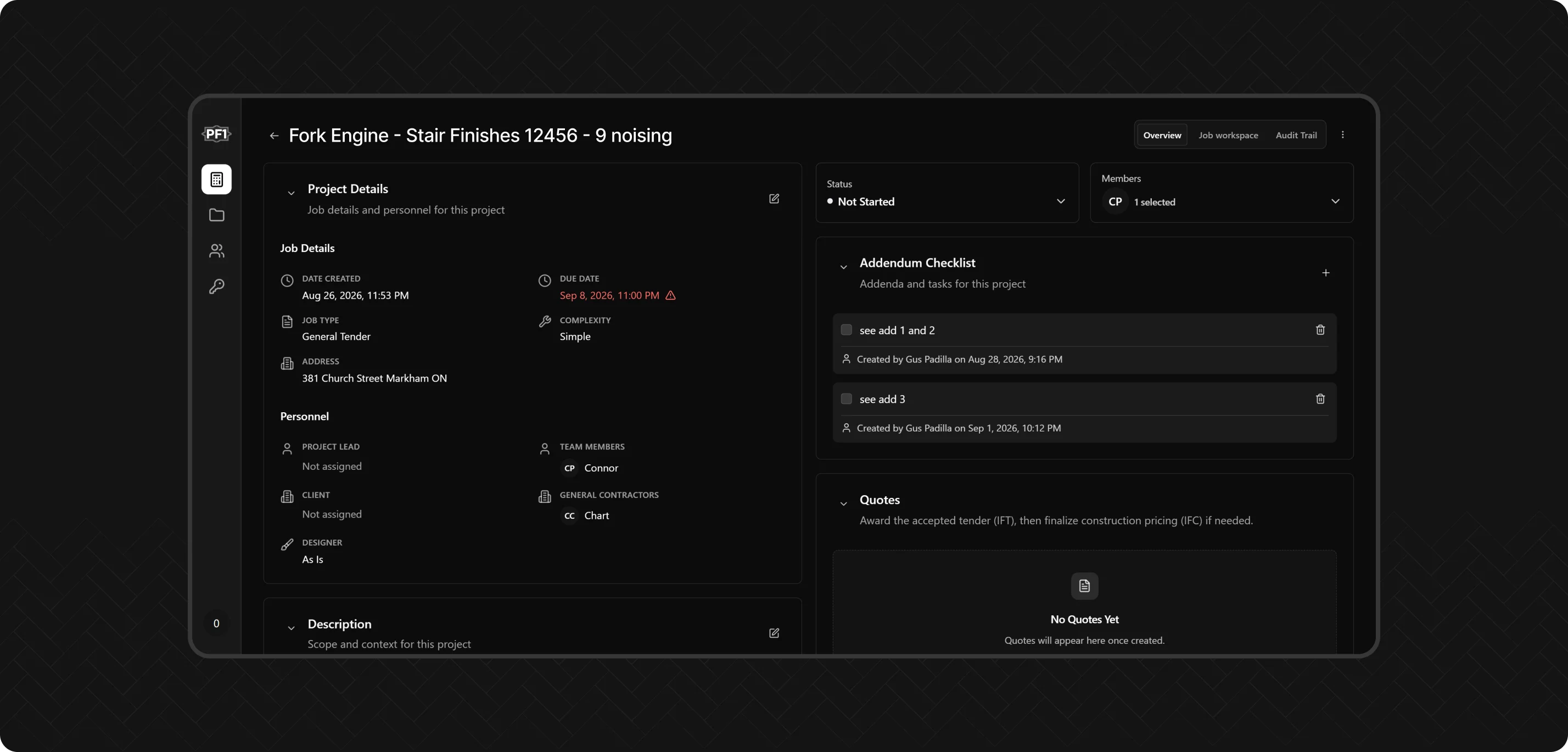Screen dimensions: 1568x752
Task: Open the three-dot more options menu
Action: pos(1342,135)
